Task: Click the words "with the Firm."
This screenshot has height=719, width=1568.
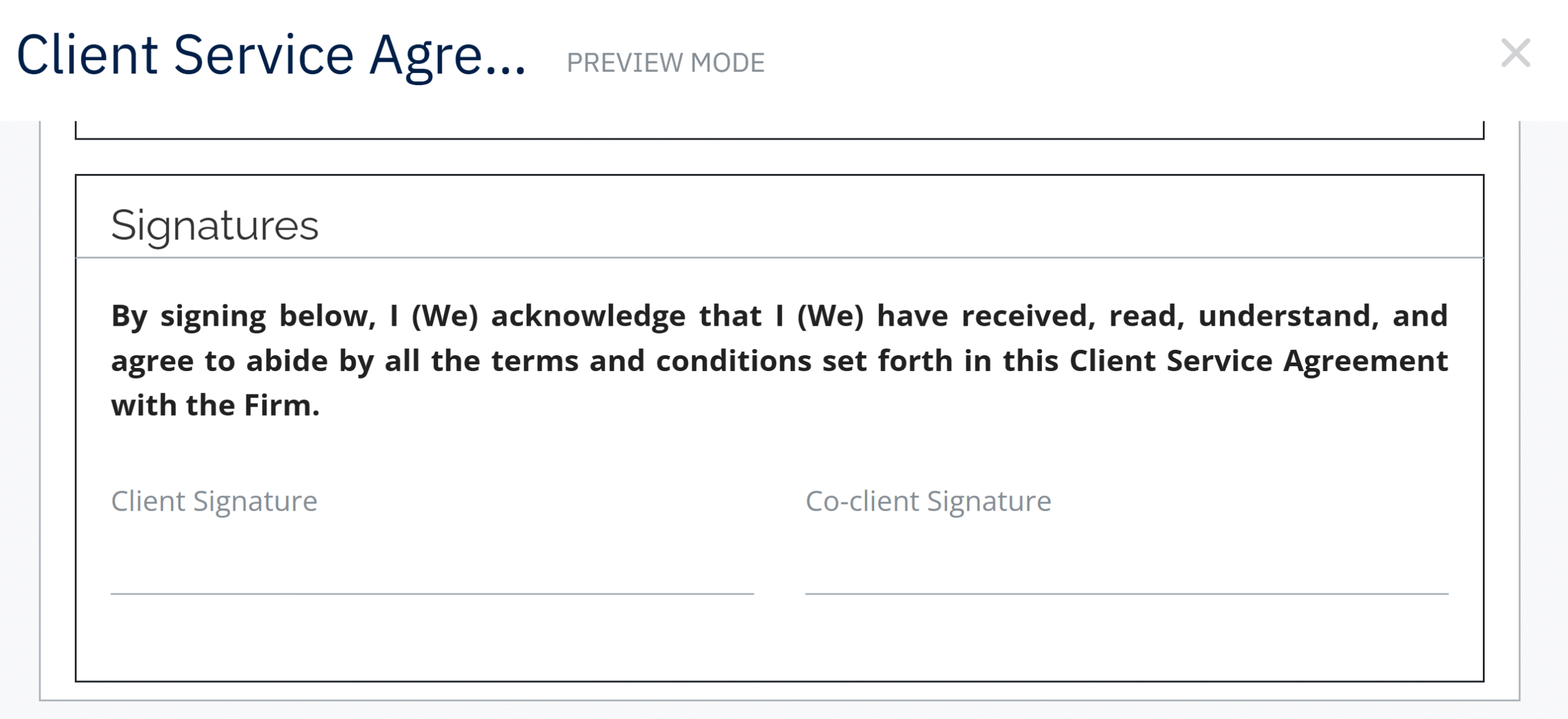Action: pos(216,405)
